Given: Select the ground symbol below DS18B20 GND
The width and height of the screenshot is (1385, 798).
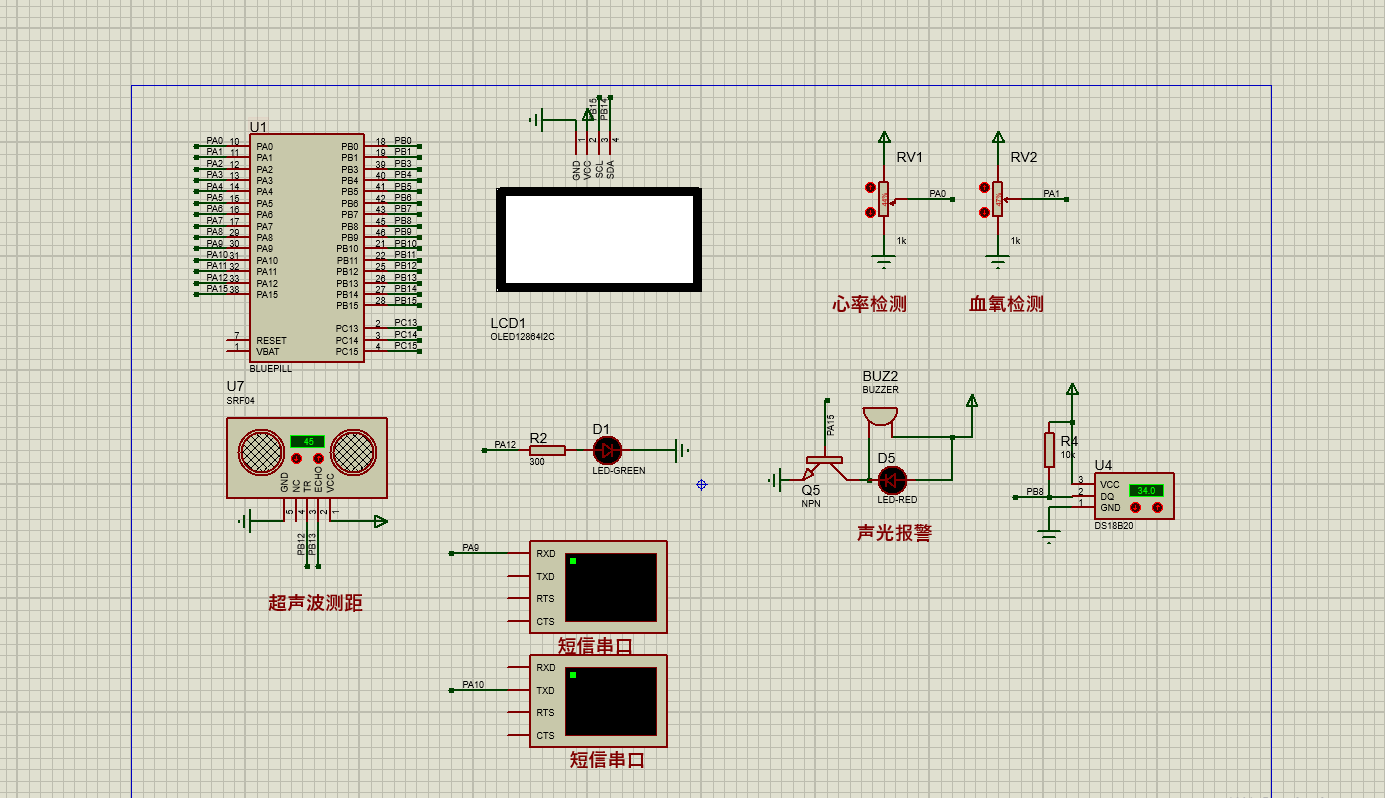Looking at the screenshot, I should tap(1049, 537).
